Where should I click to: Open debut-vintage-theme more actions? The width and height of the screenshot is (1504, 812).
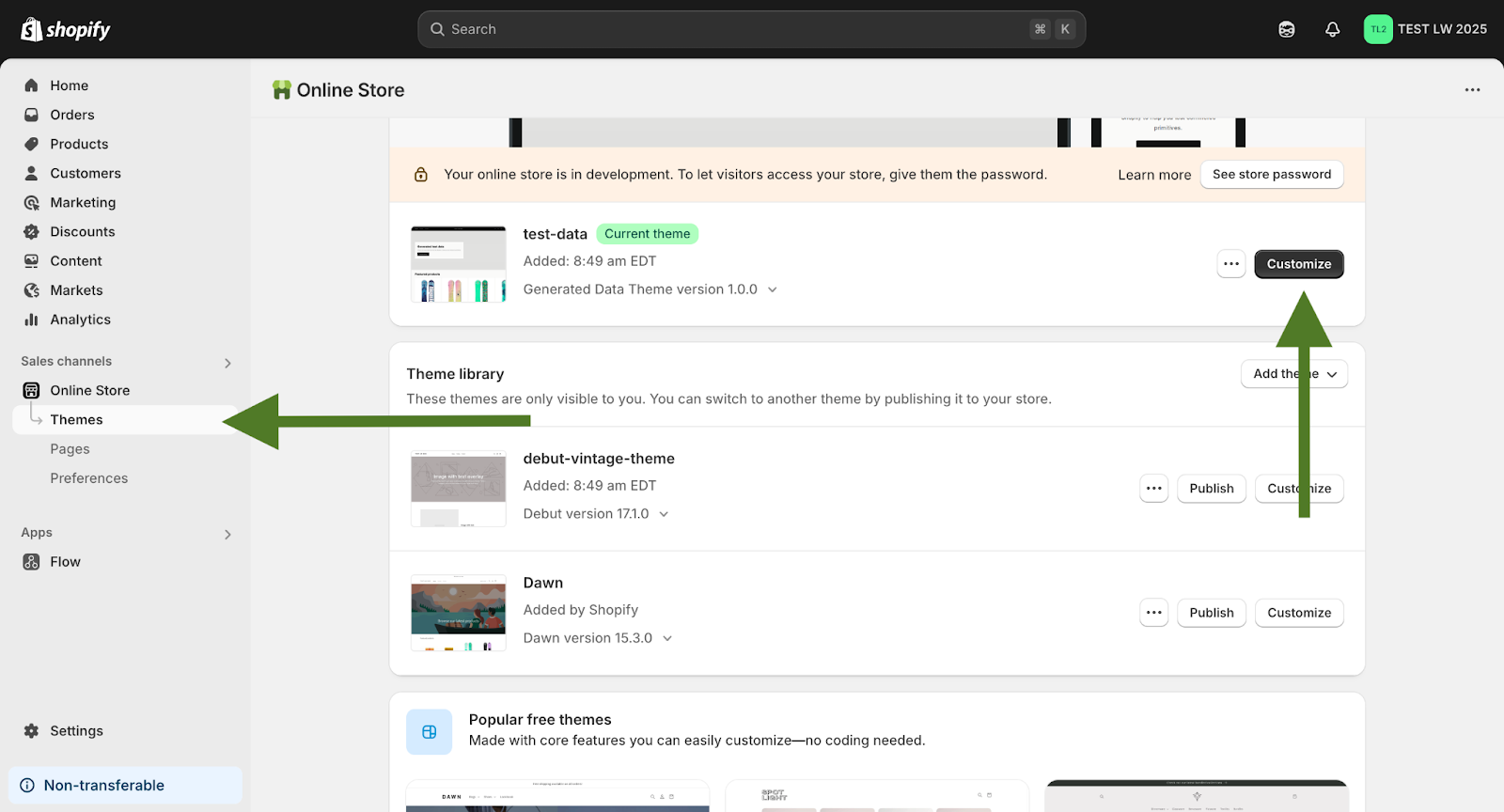click(x=1154, y=489)
